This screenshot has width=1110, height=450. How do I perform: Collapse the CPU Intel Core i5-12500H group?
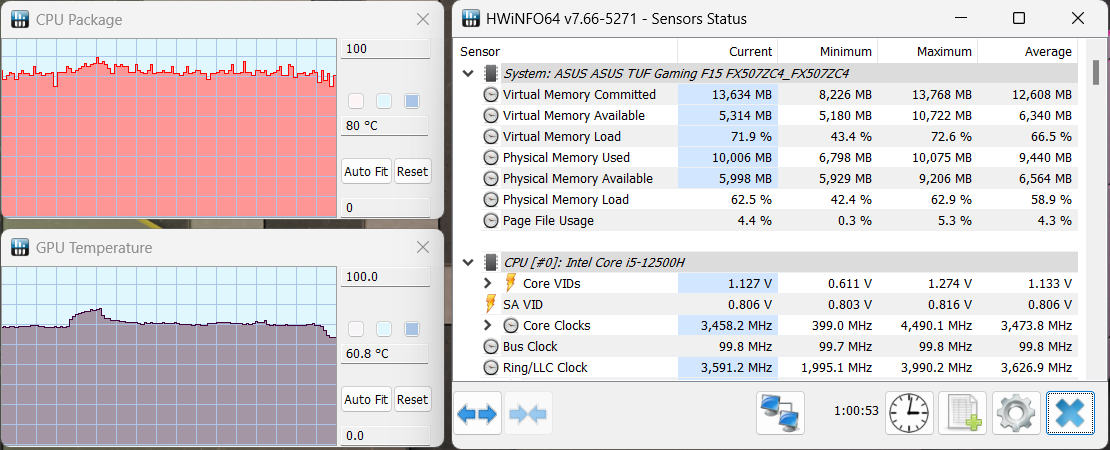click(x=469, y=262)
